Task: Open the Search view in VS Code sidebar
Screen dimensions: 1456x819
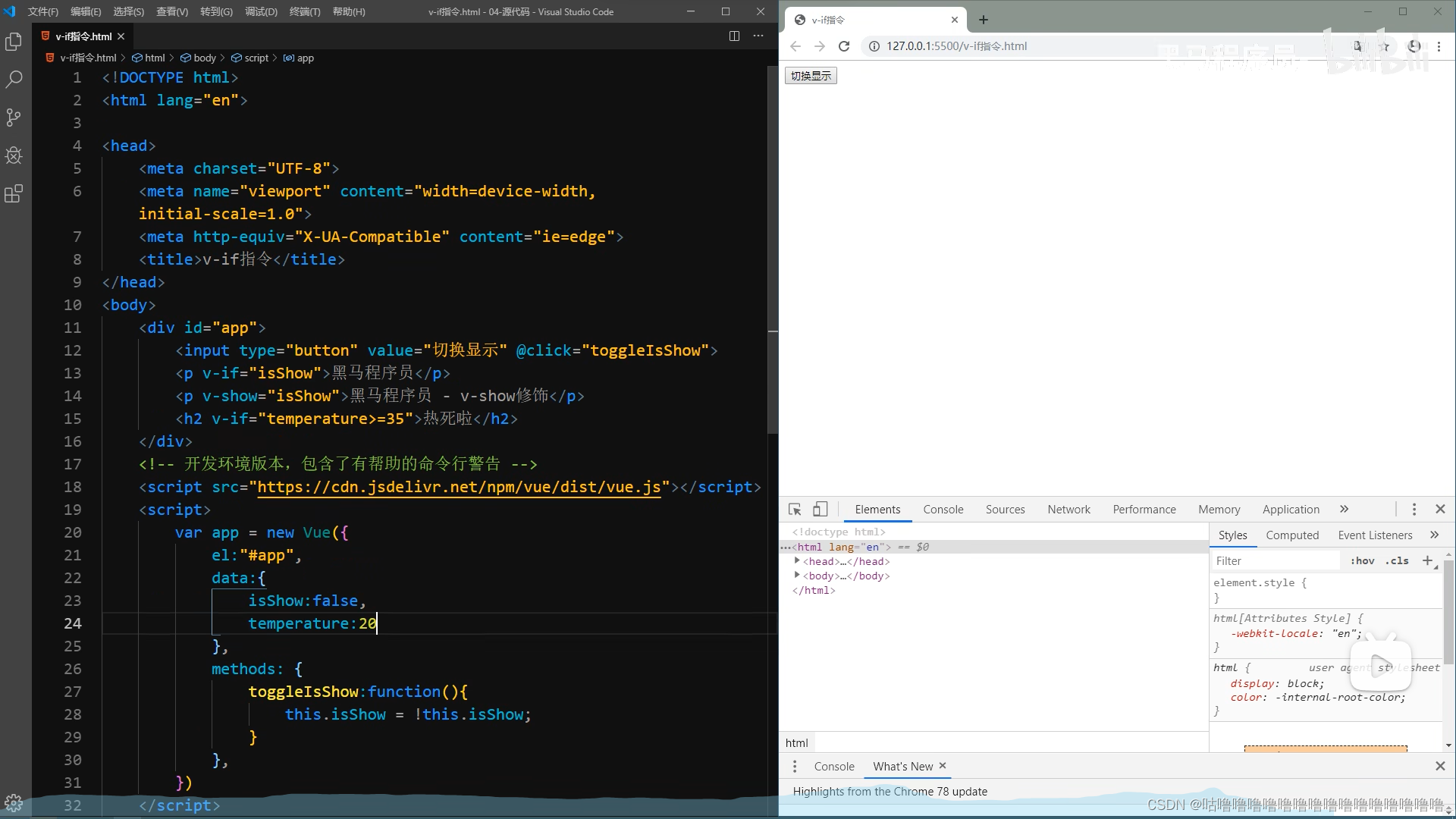Action: click(x=14, y=80)
